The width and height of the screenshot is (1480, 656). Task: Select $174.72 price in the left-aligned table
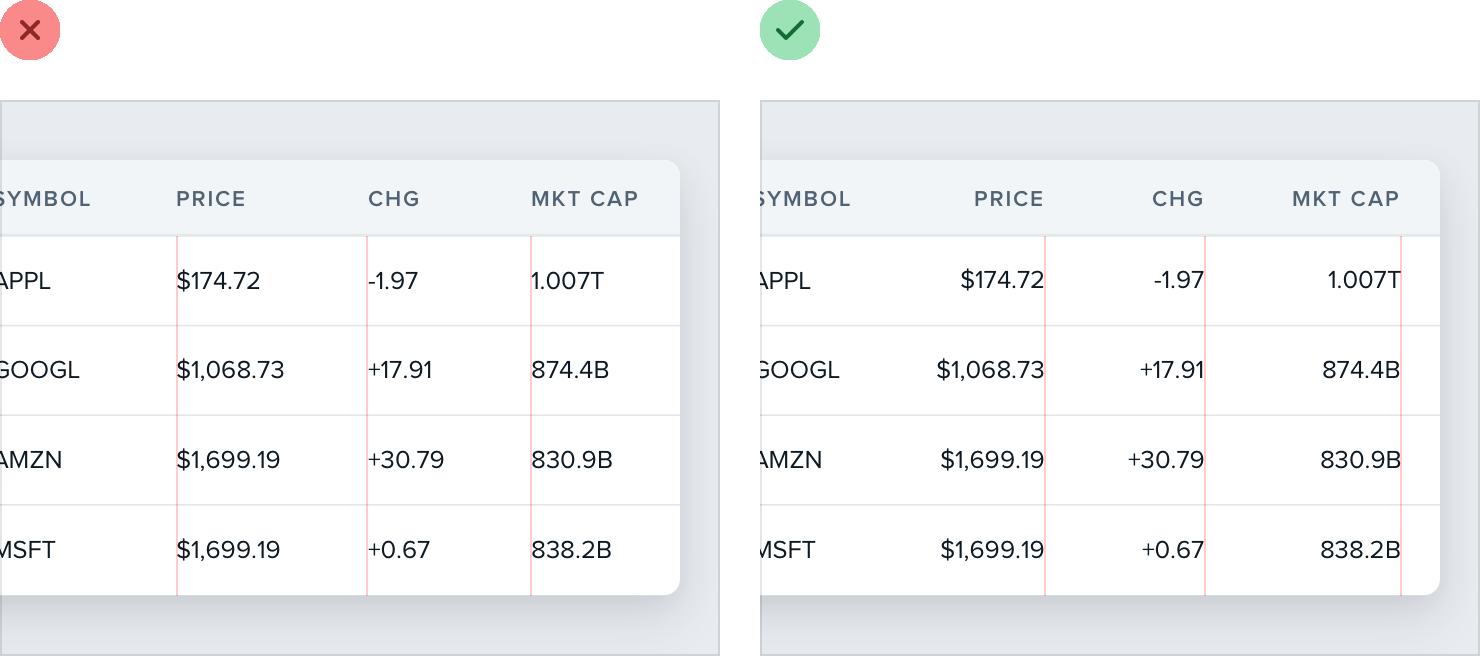[x=219, y=281]
